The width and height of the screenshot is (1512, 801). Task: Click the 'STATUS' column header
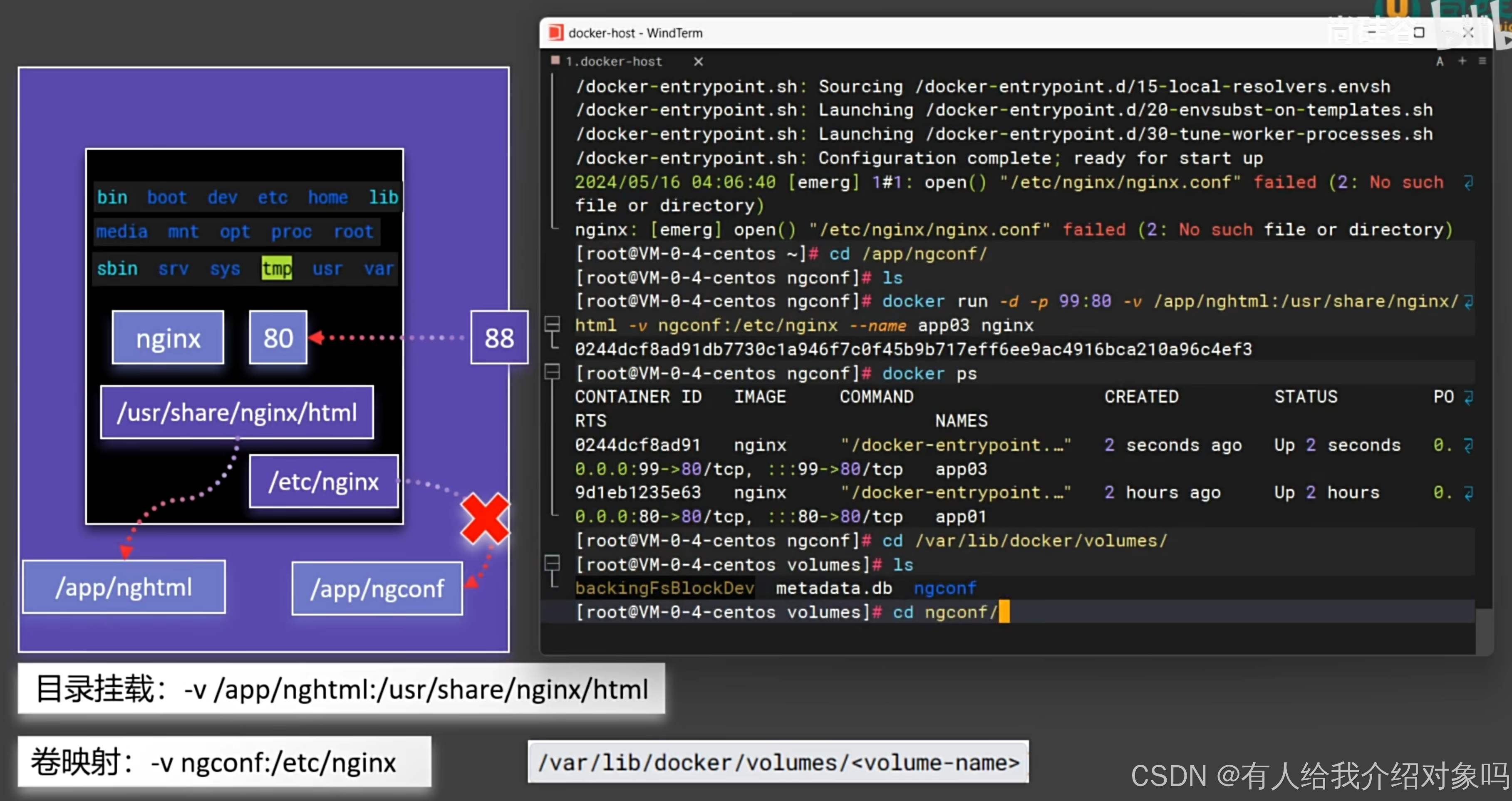coord(1305,397)
